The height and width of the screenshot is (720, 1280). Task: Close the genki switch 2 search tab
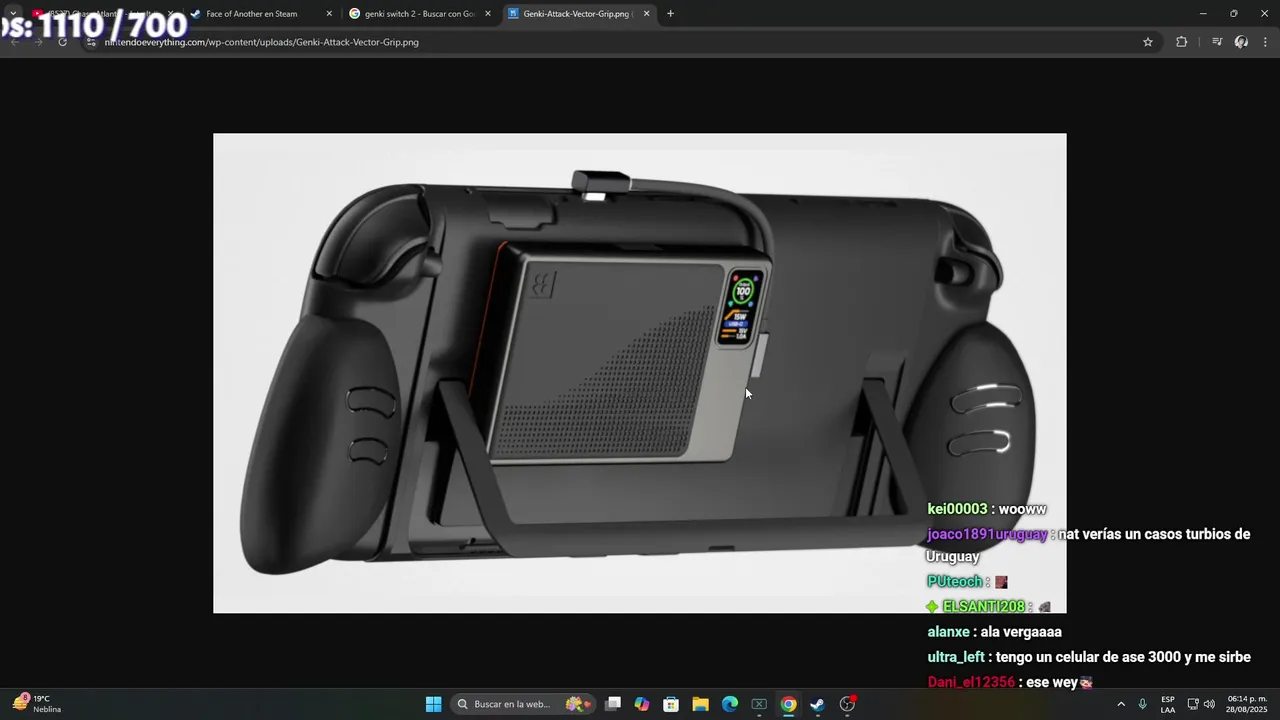pyautogui.click(x=488, y=14)
